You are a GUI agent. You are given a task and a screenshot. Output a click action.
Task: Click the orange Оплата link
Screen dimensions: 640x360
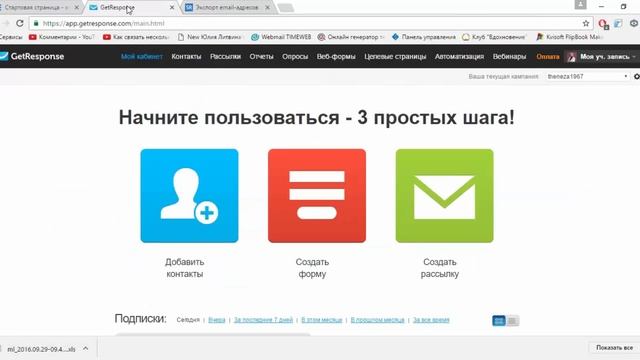tap(548, 57)
